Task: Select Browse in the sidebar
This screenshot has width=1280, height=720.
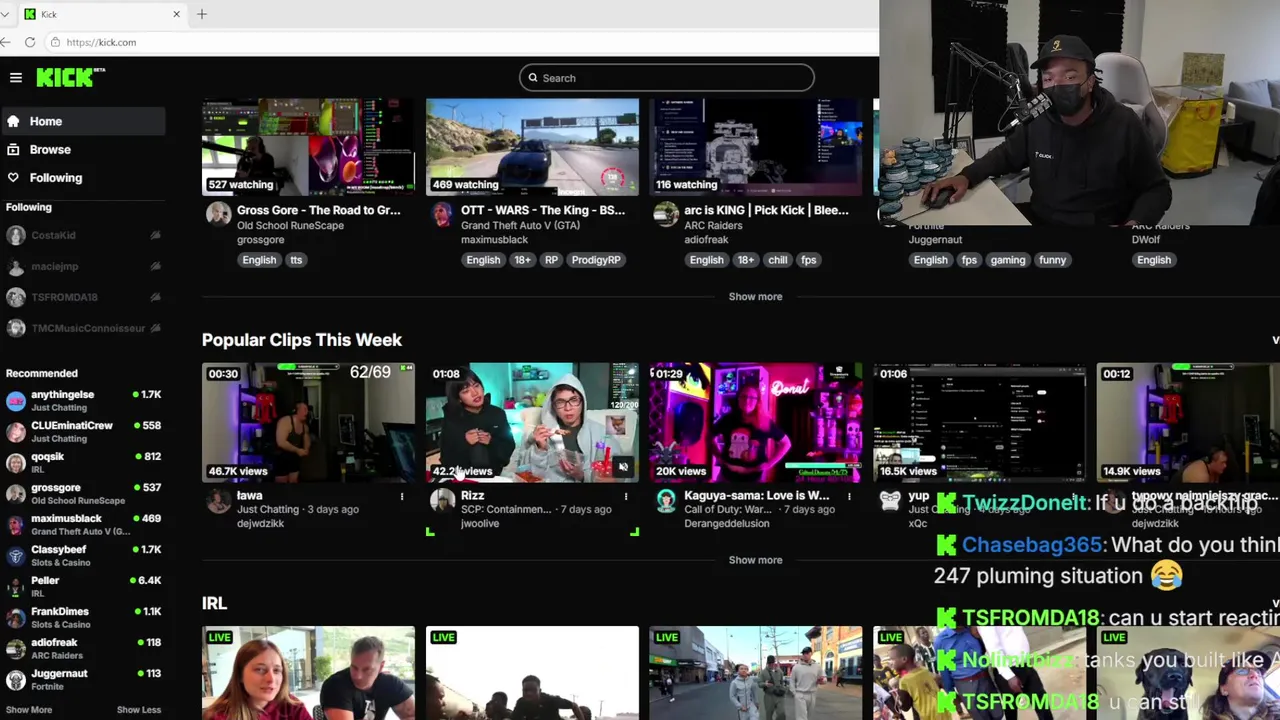Action: 83,149
